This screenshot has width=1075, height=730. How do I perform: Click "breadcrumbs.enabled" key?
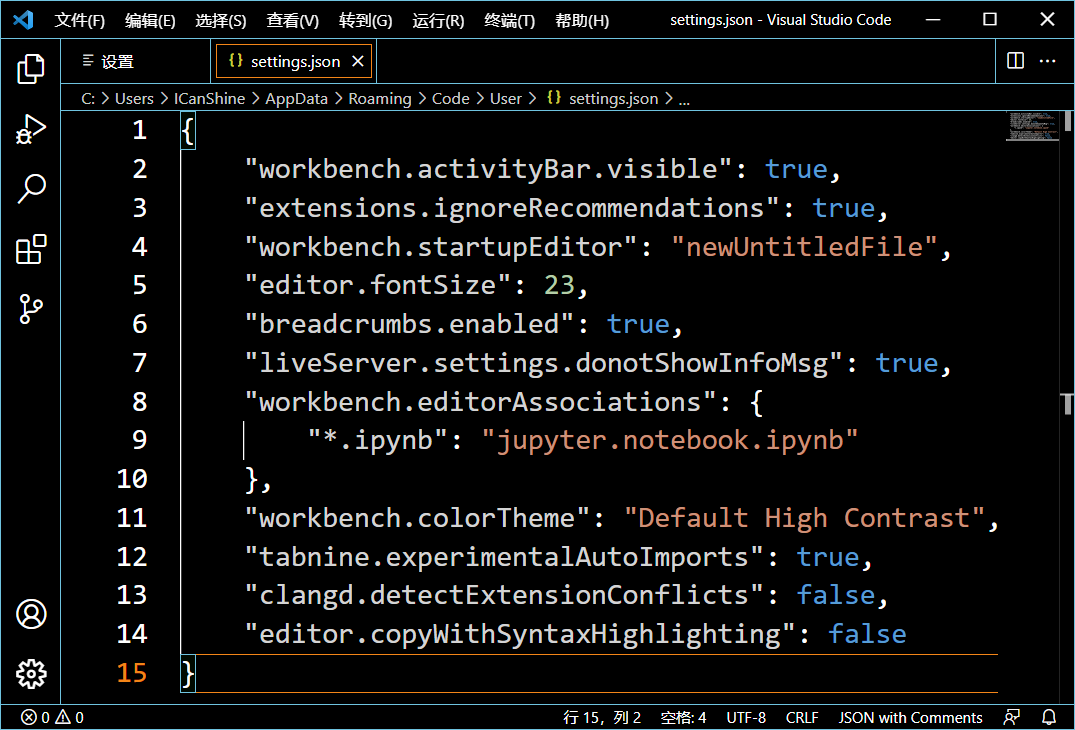(409, 324)
